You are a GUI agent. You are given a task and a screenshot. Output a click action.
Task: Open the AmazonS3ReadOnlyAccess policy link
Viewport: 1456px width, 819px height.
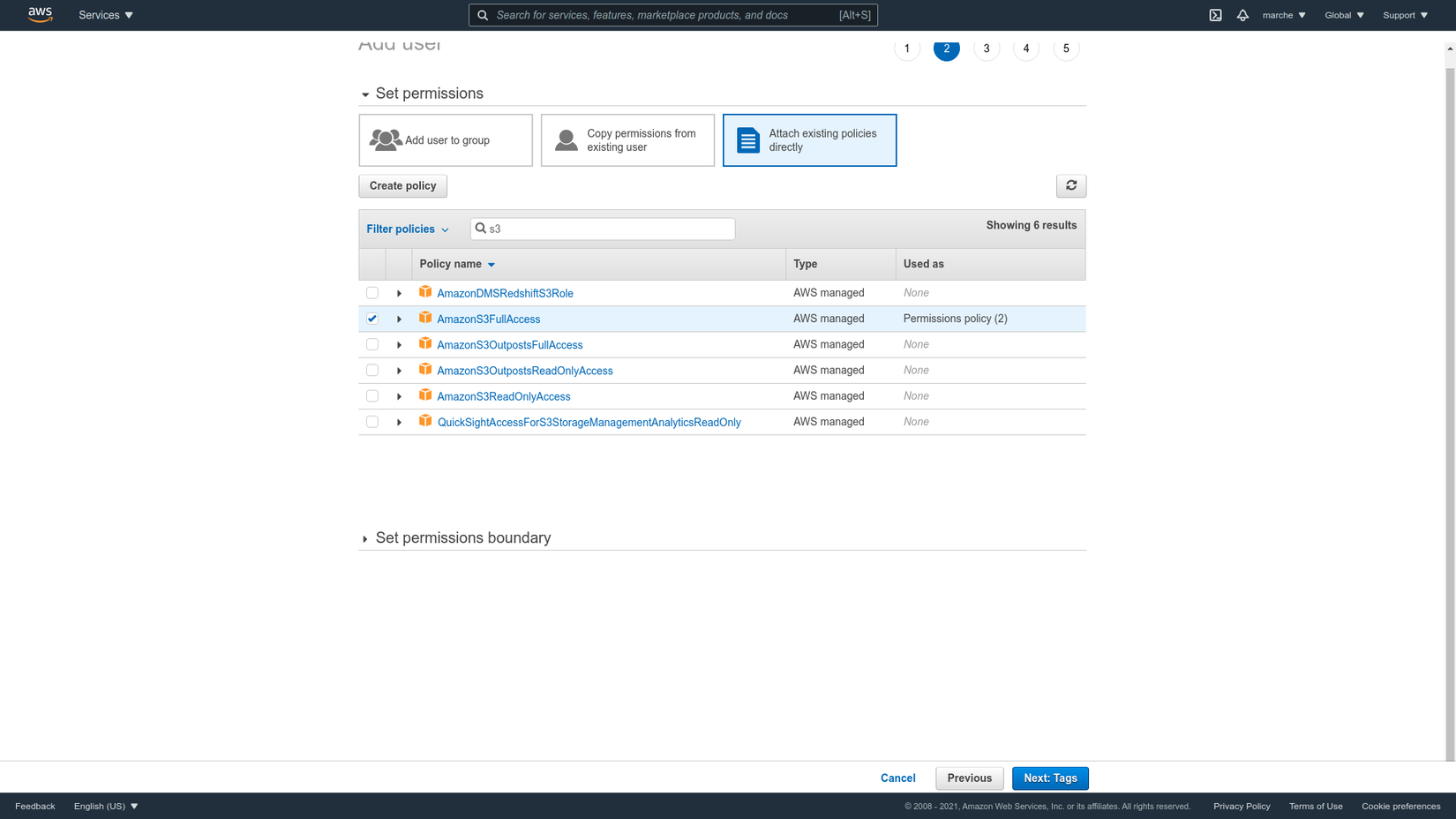pyautogui.click(x=504, y=397)
